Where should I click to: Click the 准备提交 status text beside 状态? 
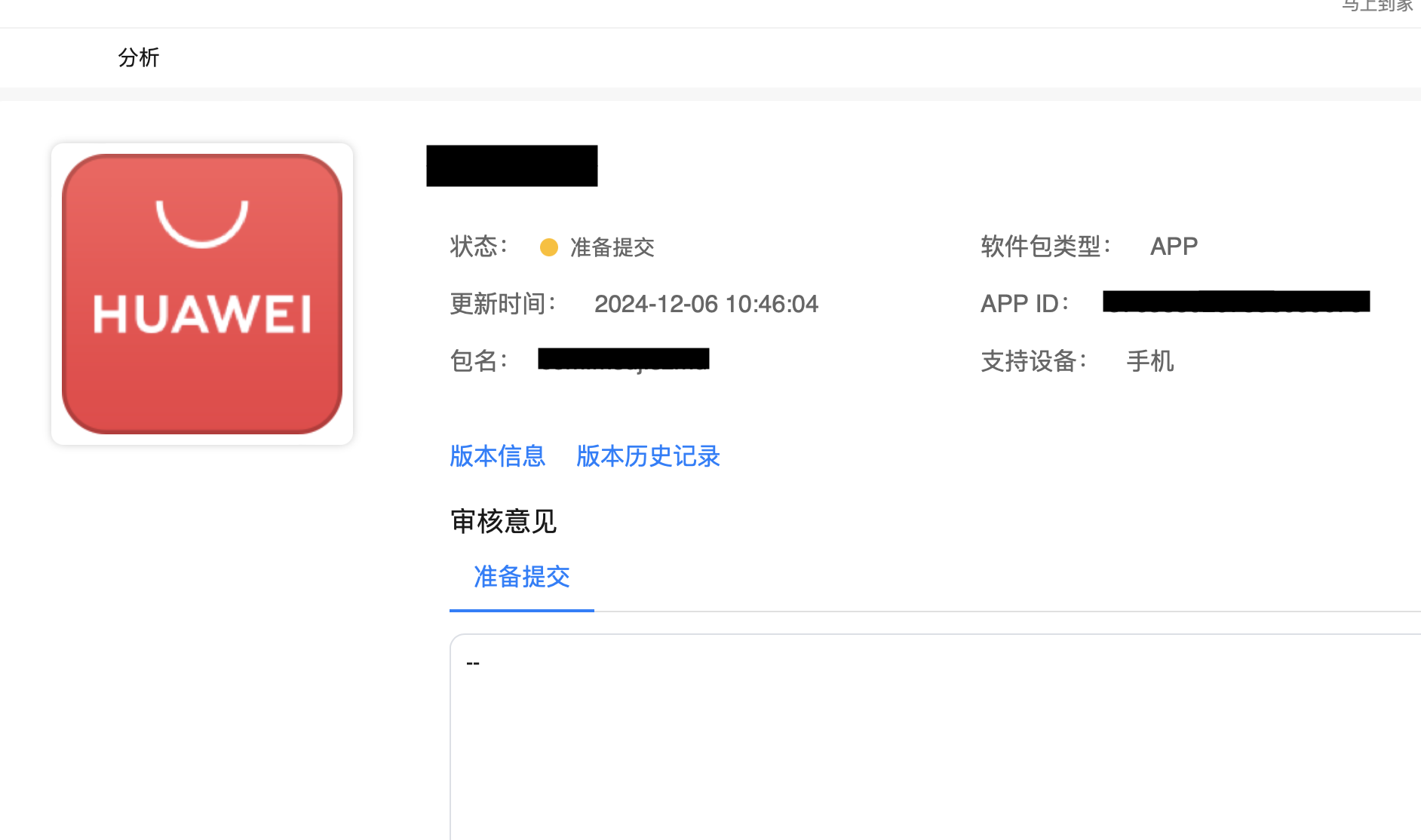pyautogui.click(x=612, y=247)
